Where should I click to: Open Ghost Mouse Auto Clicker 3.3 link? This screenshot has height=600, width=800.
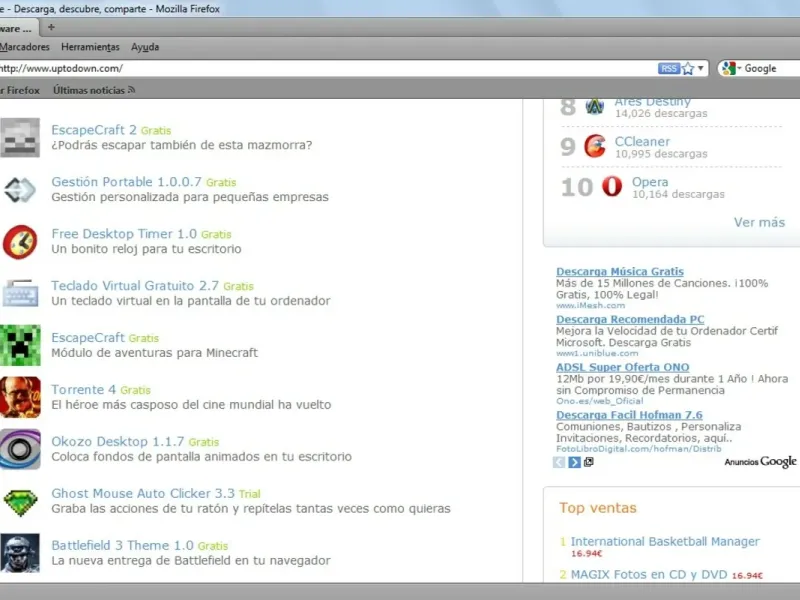pyautogui.click(x=143, y=494)
